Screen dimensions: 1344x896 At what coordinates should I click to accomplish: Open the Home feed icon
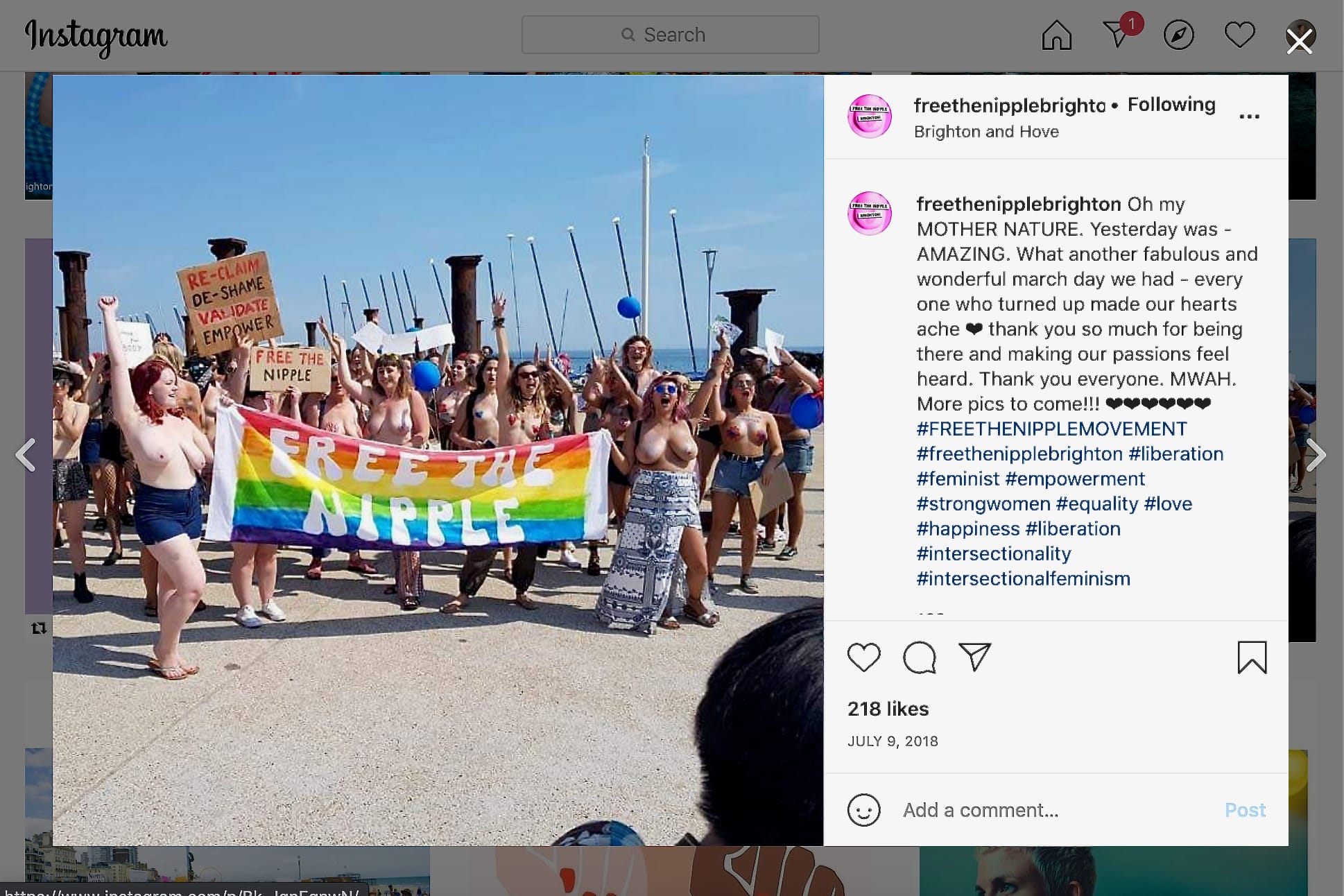pos(1056,35)
